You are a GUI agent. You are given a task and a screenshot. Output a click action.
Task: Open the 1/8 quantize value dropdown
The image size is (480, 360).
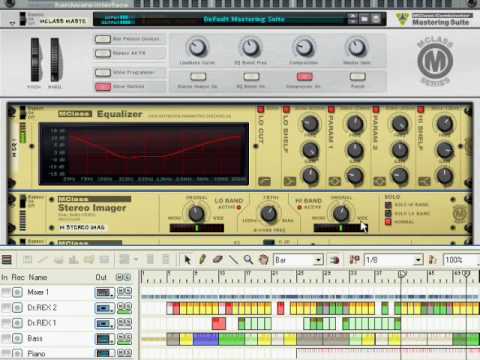click(x=394, y=260)
